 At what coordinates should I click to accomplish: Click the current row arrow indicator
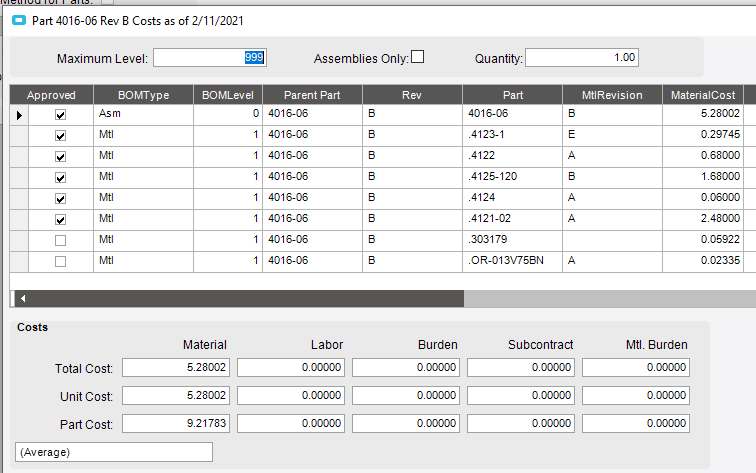(x=19, y=115)
